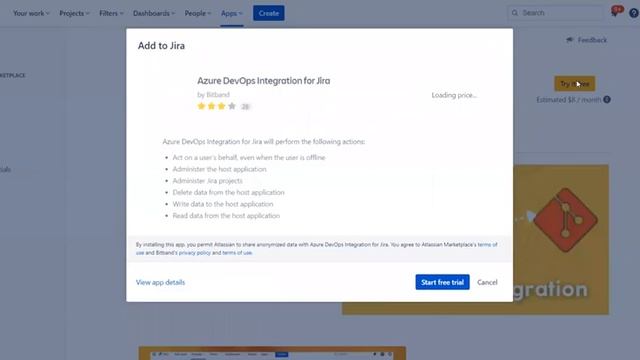
Task: Open the notifications bell icon
Action: (615, 12)
